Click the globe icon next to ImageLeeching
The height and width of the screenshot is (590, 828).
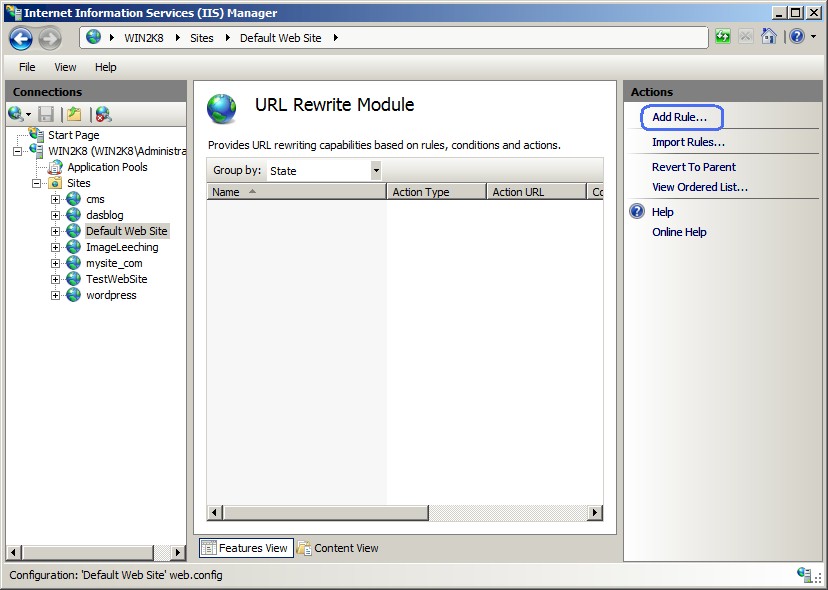(73, 247)
